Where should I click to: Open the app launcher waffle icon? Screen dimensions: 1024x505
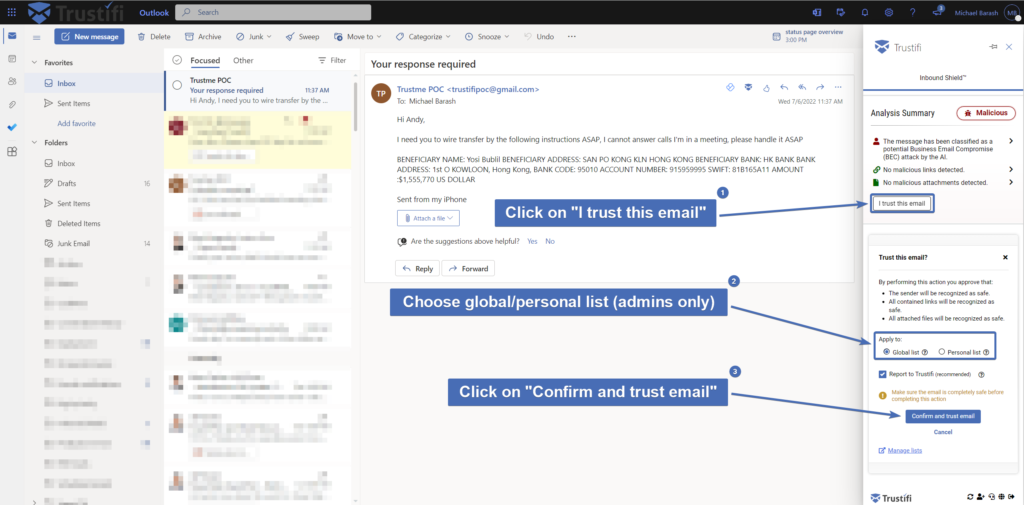coord(12,12)
